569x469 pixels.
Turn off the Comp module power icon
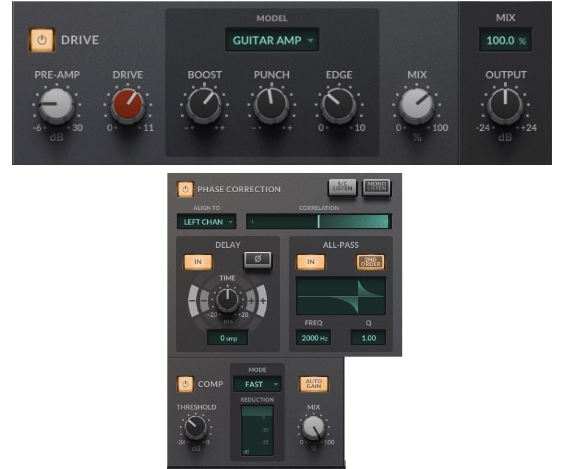185,384
